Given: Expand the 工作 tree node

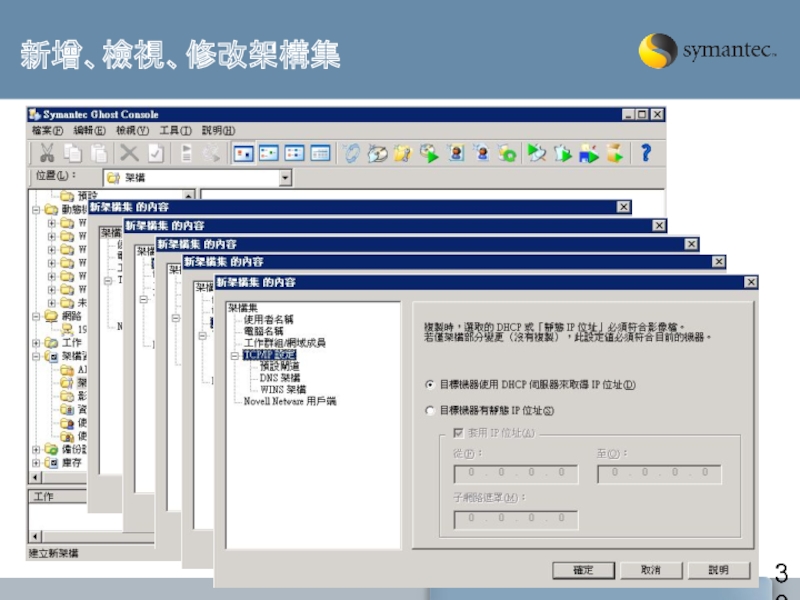Looking at the screenshot, I should [x=36, y=343].
